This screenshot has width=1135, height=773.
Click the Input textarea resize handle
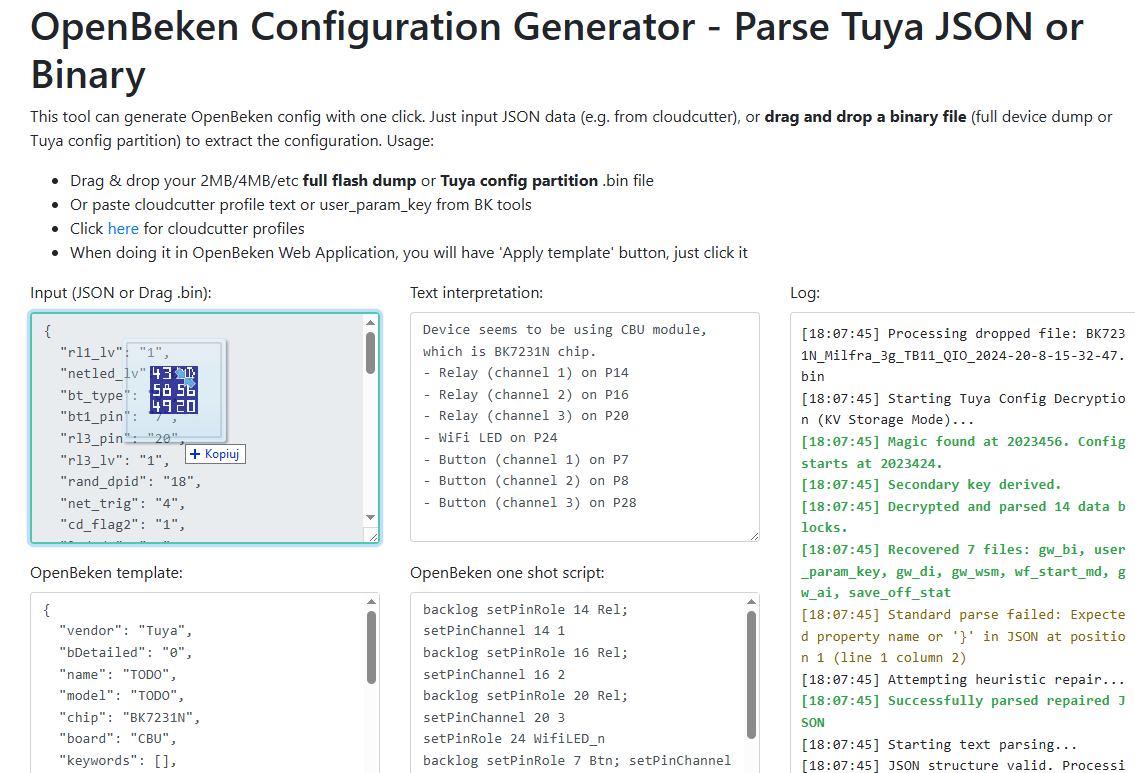pos(373,536)
